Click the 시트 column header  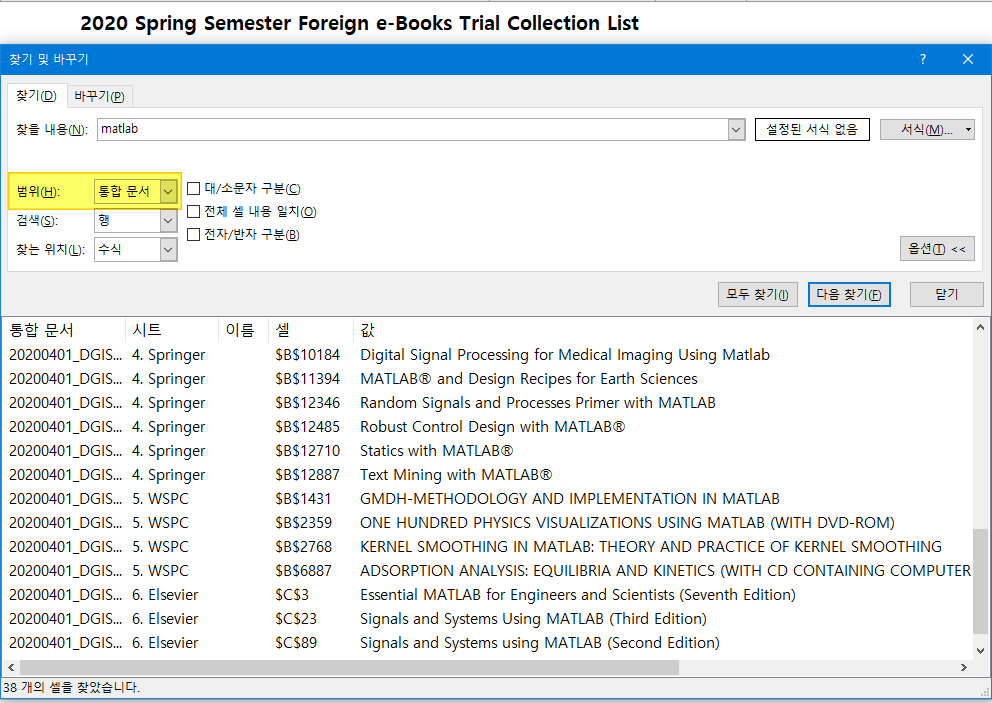pos(171,330)
